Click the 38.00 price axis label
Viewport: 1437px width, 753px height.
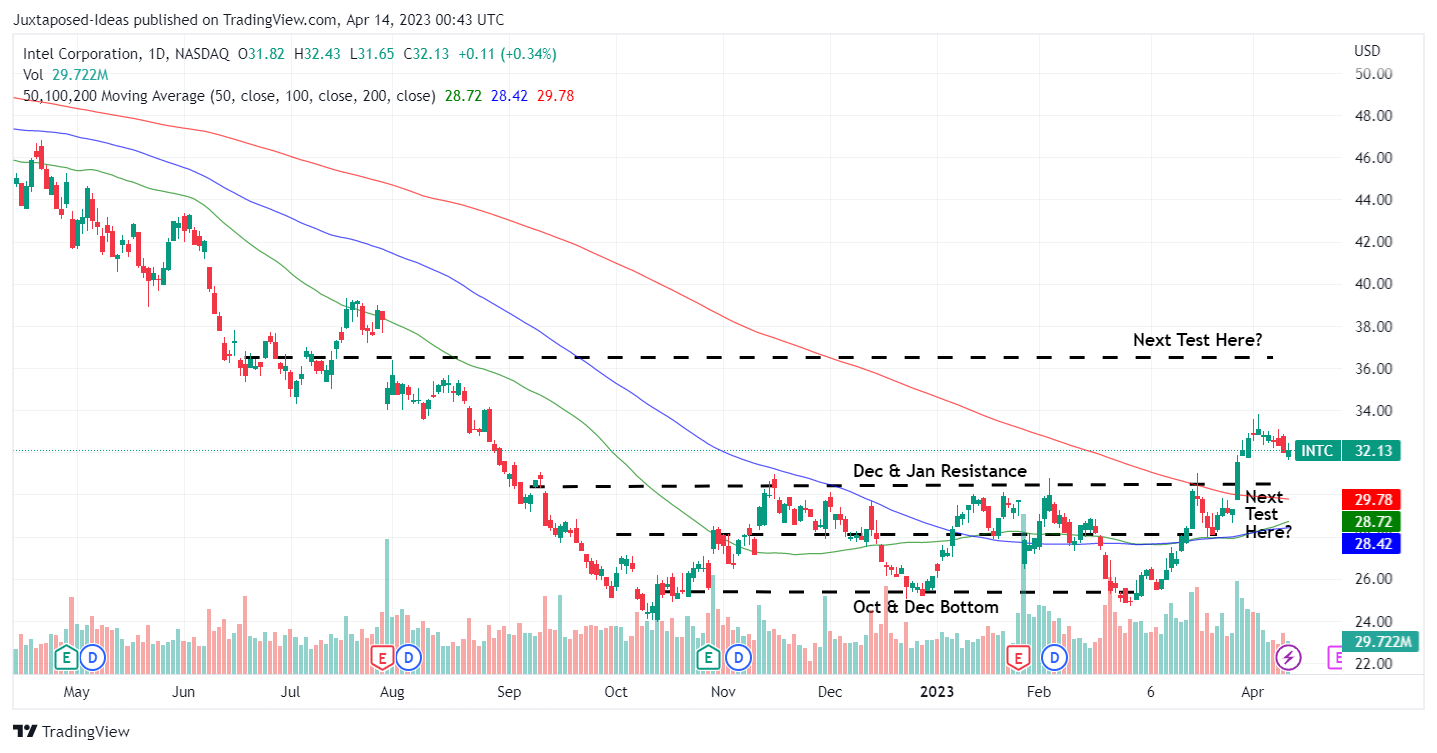click(x=1373, y=326)
